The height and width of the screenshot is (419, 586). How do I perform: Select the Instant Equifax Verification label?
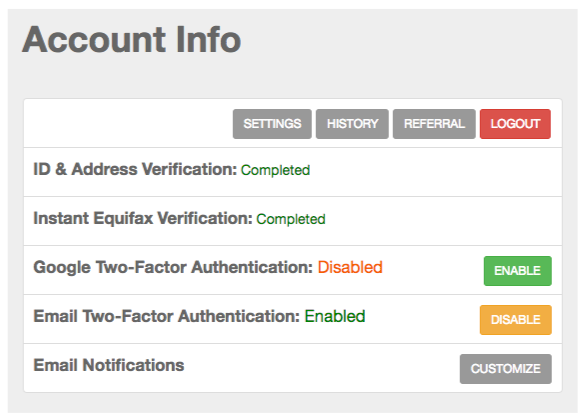pyautogui.click(x=143, y=218)
